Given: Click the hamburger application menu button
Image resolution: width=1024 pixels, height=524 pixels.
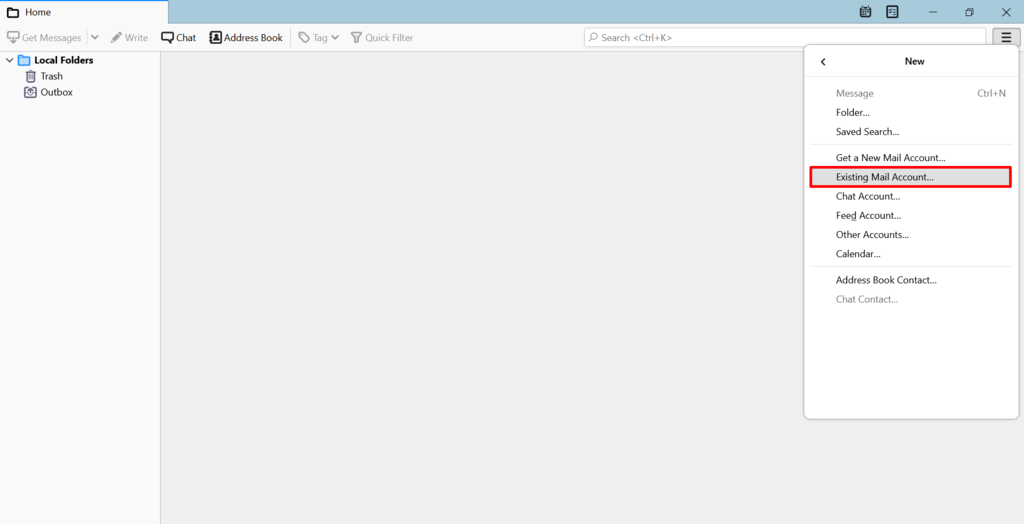Looking at the screenshot, I should (x=1006, y=37).
